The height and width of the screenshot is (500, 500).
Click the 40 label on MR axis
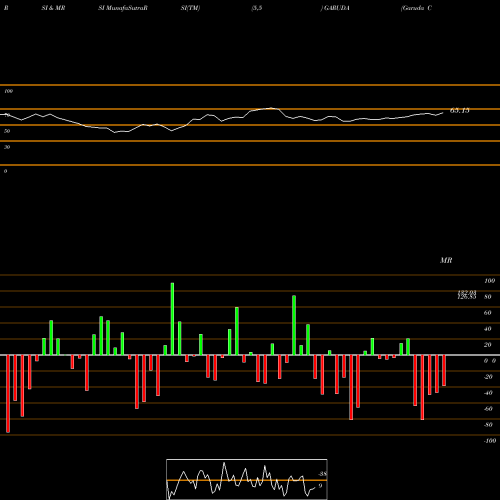tap(488, 329)
